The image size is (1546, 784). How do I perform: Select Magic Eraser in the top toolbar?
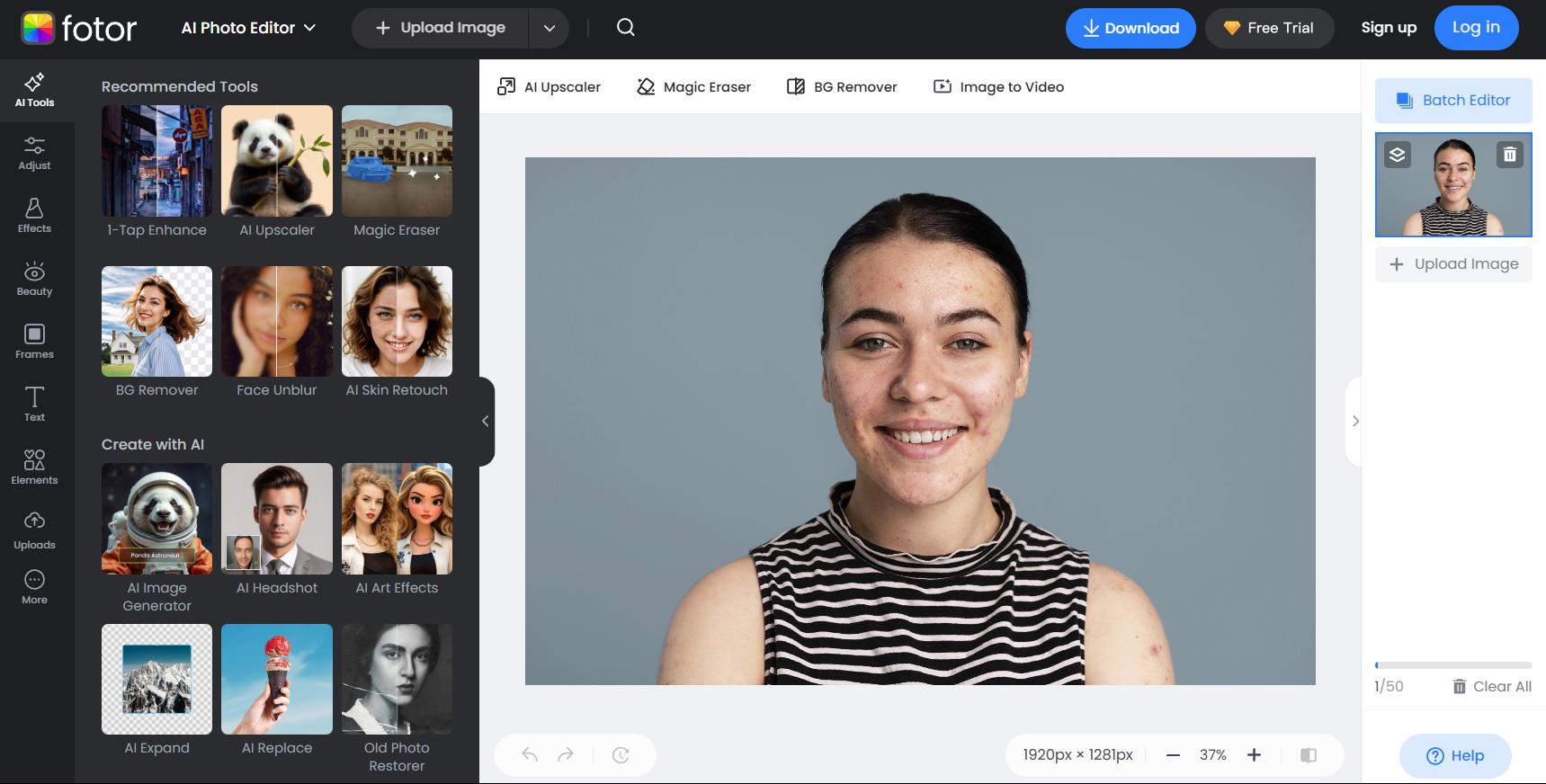tap(693, 86)
